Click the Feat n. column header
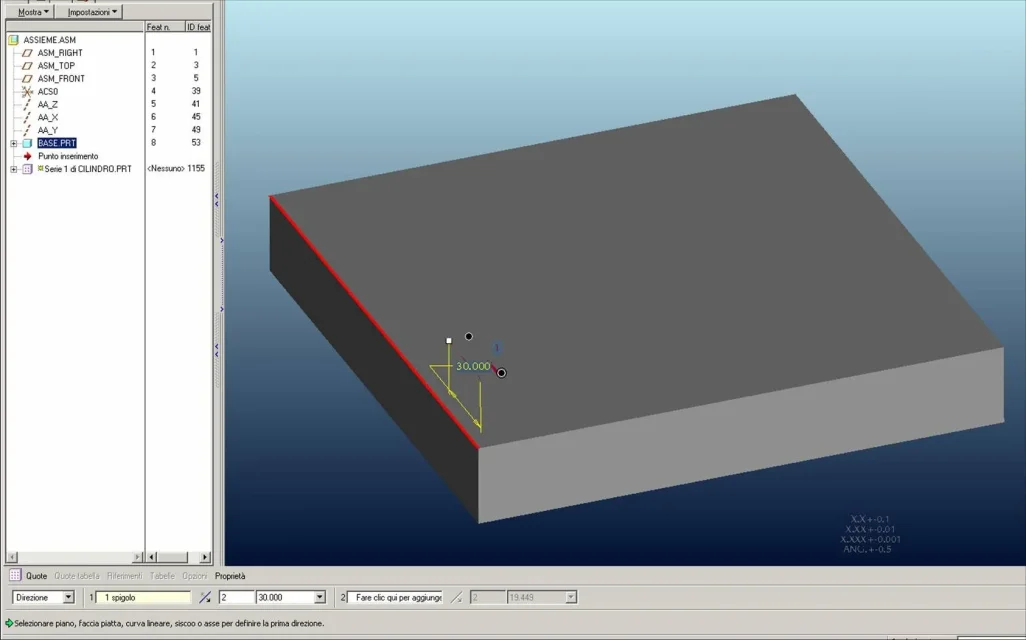The image size is (1026, 640). click(x=165, y=27)
